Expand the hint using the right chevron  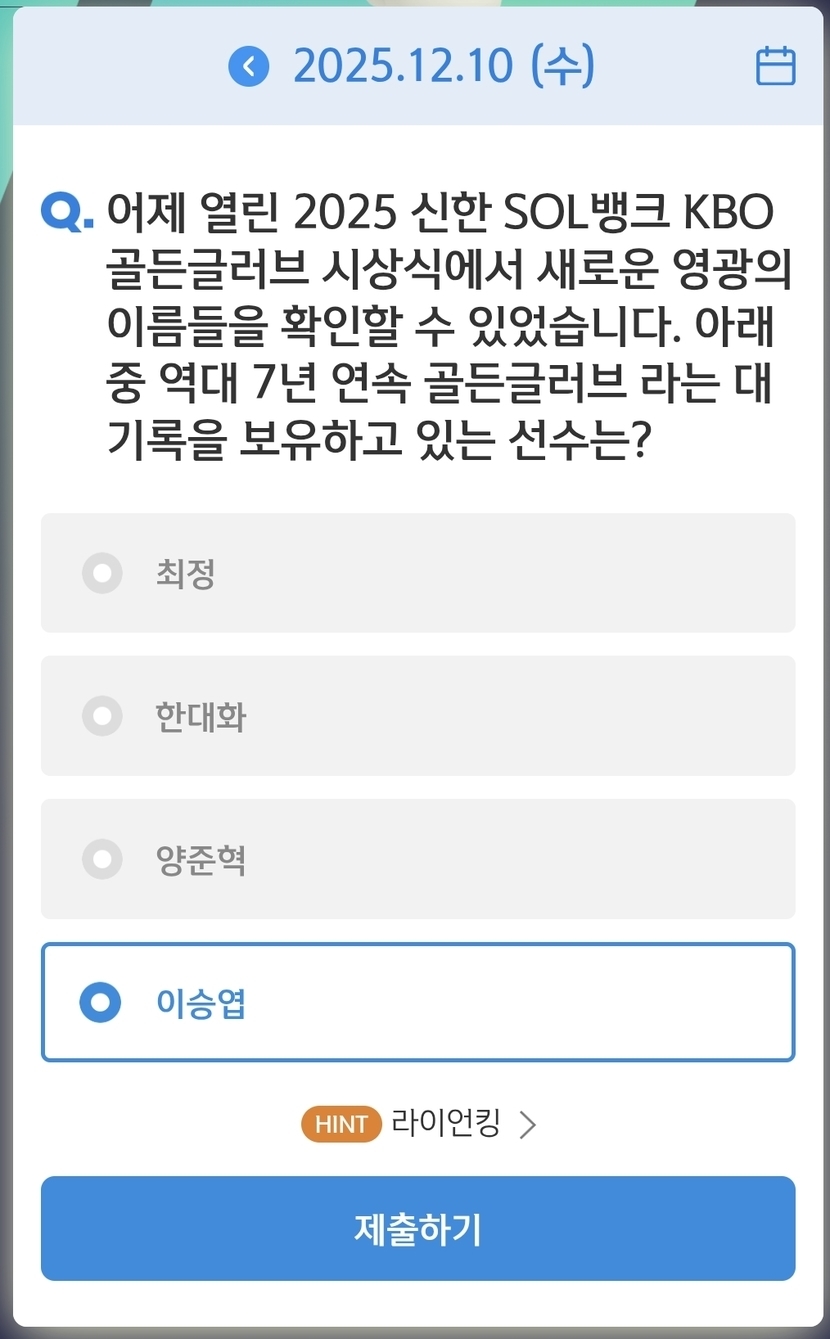pos(528,1125)
